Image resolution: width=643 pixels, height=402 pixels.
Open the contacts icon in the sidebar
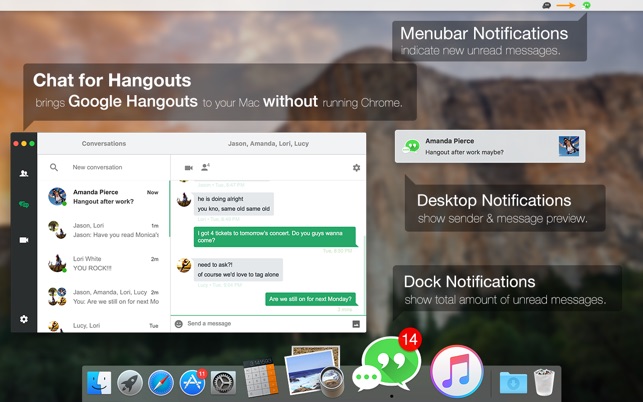(x=24, y=173)
